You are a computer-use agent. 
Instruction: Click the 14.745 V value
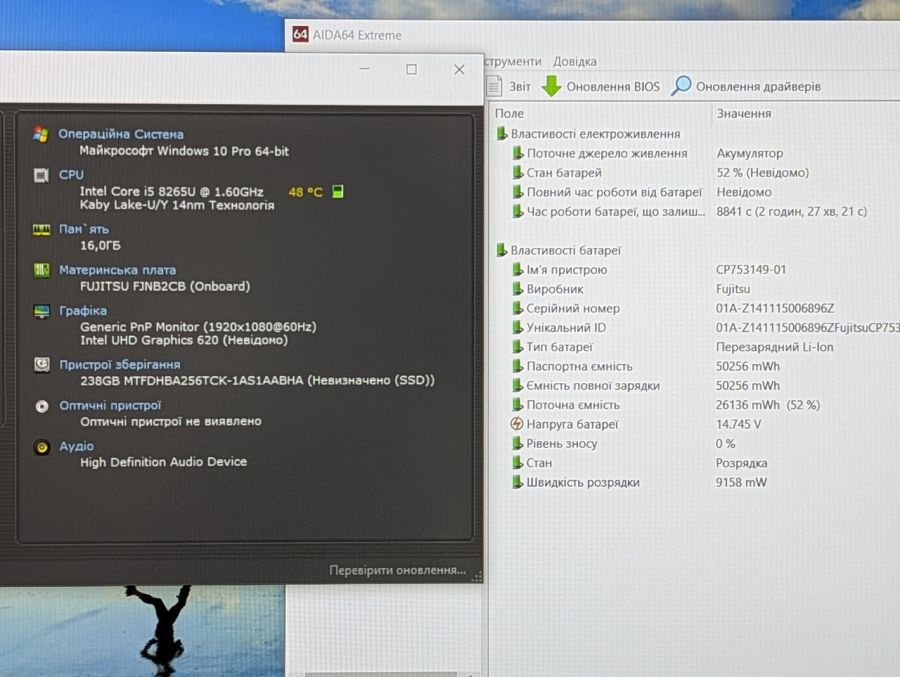click(x=738, y=424)
